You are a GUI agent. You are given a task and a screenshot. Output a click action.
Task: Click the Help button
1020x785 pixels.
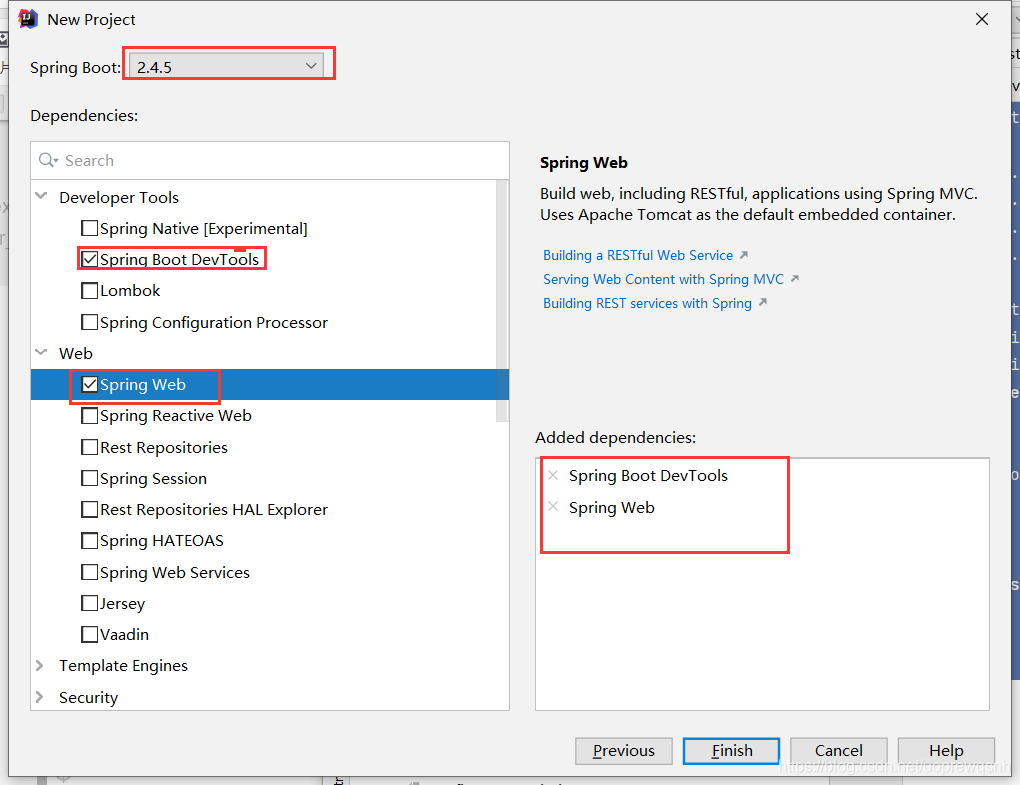946,751
